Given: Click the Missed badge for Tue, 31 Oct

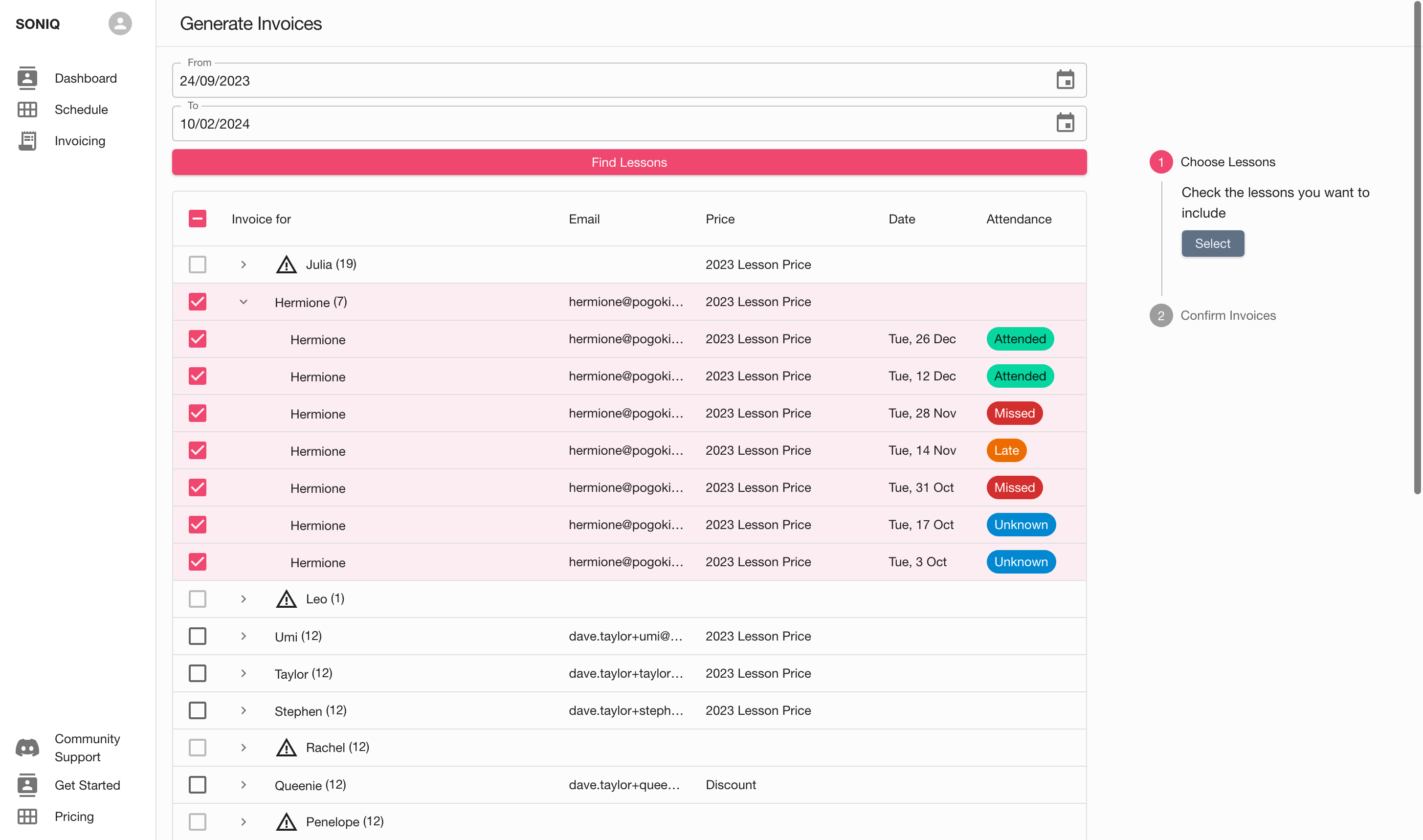Looking at the screenshot, I should 1014,487.
